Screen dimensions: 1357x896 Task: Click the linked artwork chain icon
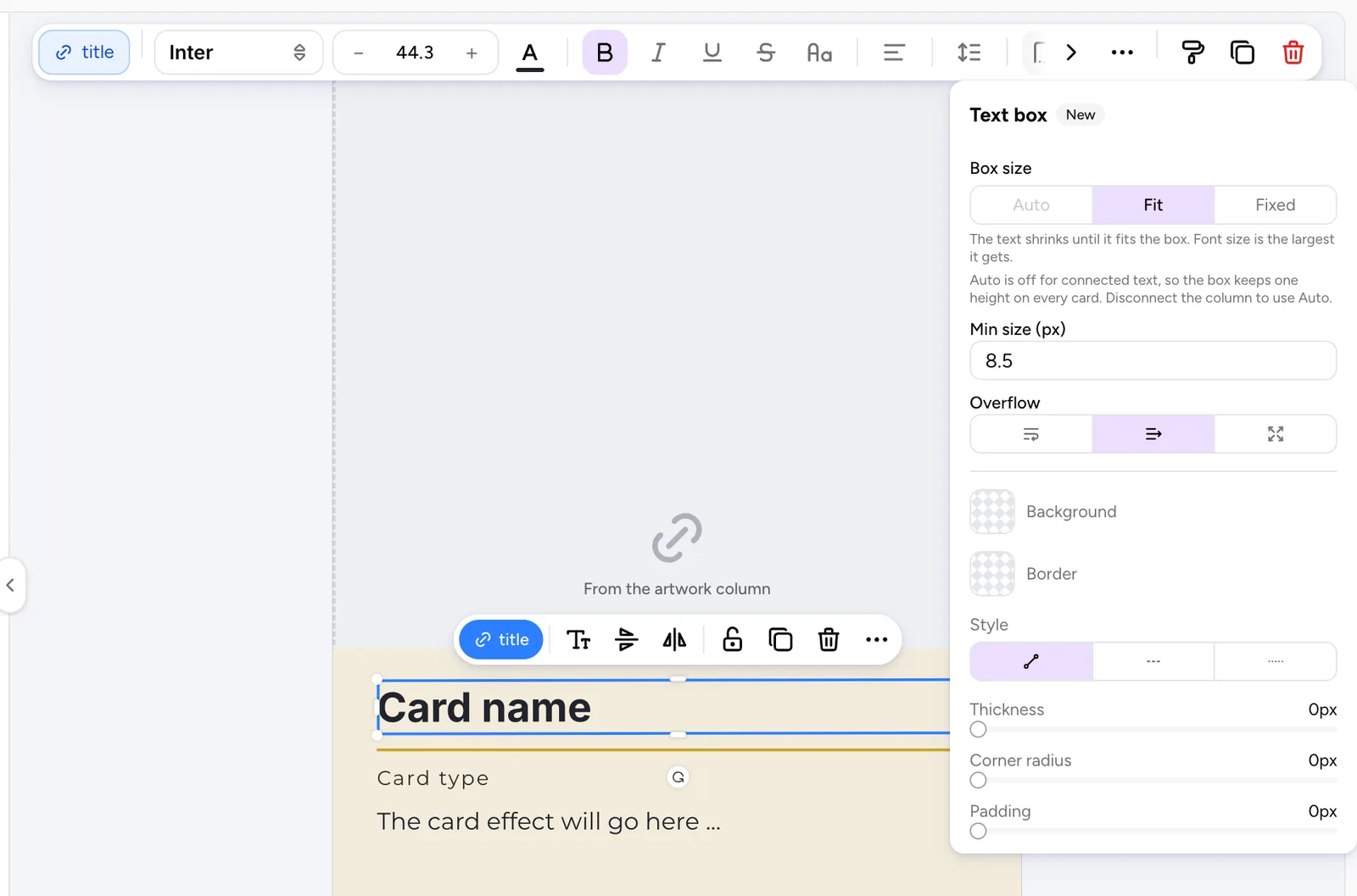(x=677, y=537)
